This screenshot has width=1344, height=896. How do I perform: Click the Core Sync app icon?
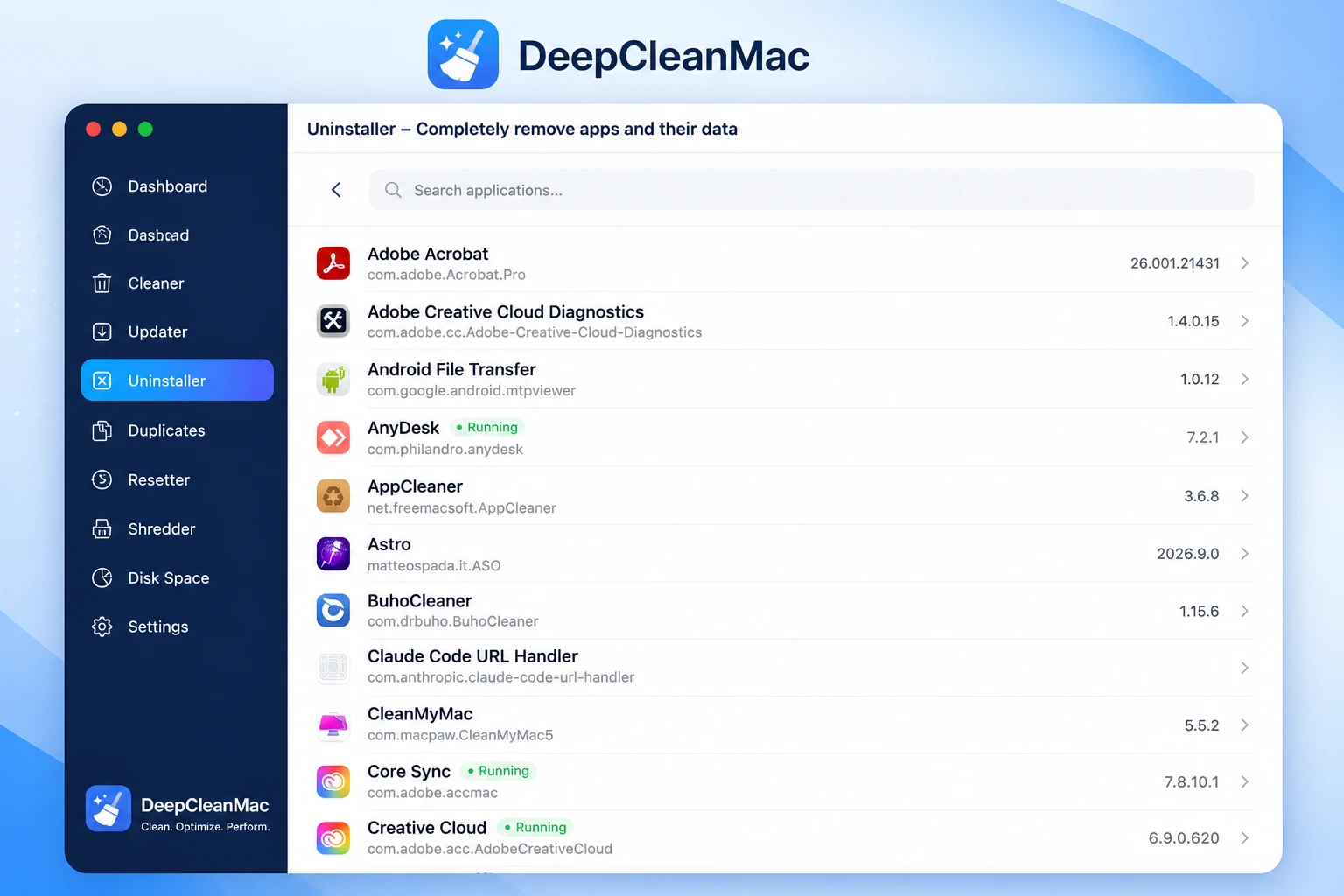[333, 781]
